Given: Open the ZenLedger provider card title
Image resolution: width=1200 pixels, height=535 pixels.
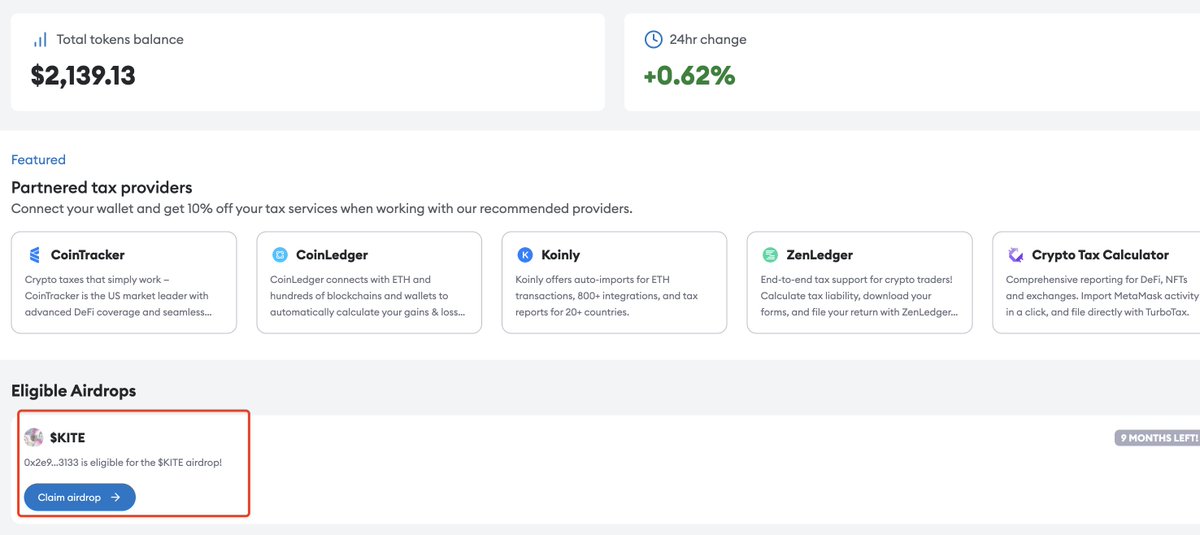Looking at the screenshot, I should pyautogui.click(x=820, y=255).
